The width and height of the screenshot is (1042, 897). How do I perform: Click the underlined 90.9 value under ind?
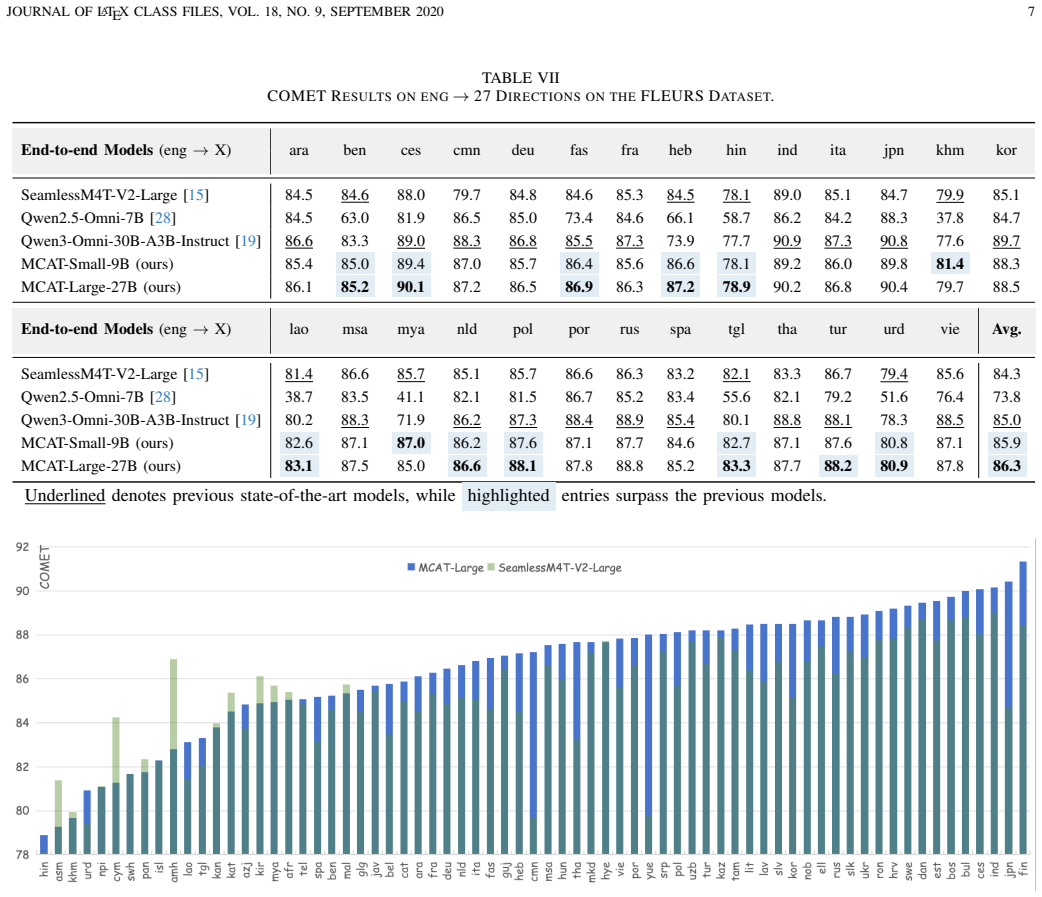(x=787, y=241)
